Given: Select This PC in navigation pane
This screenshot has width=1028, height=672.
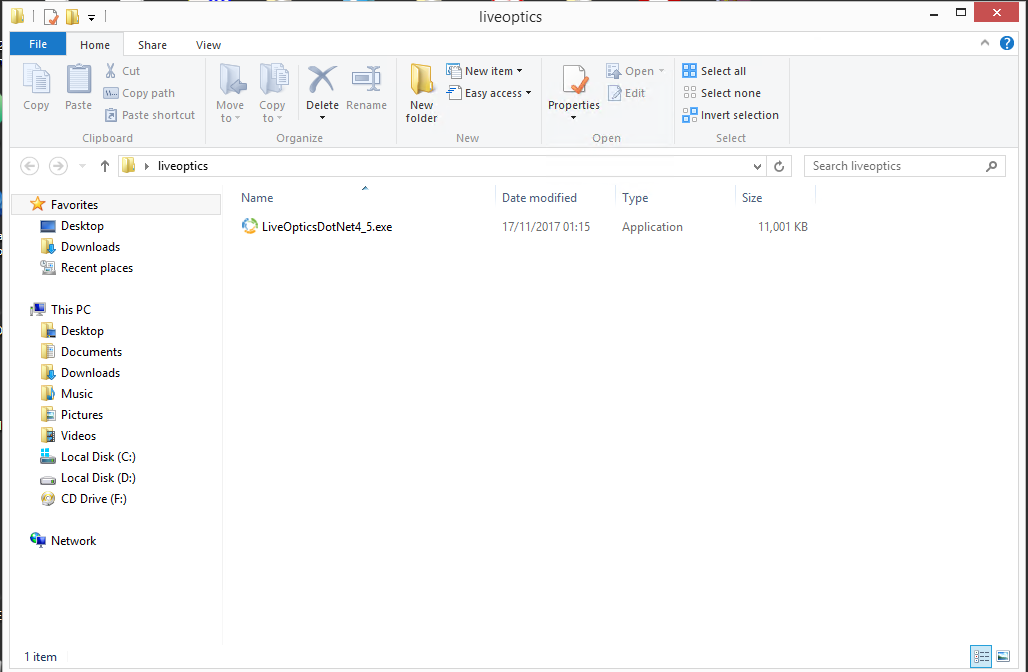Looking at the screenshot, I should [x=71, y=309].
